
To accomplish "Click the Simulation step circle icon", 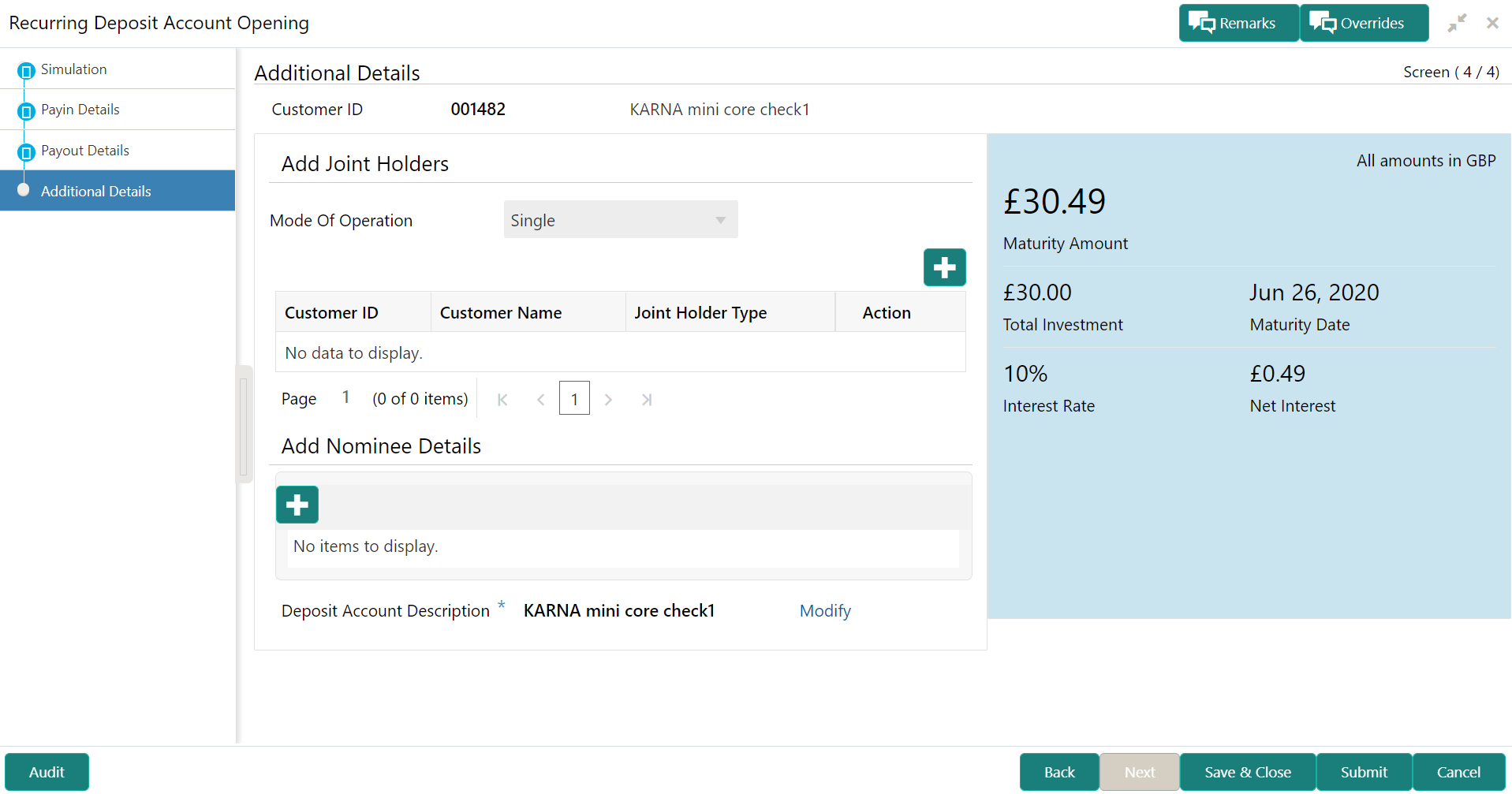I will [x=26, y=71].
